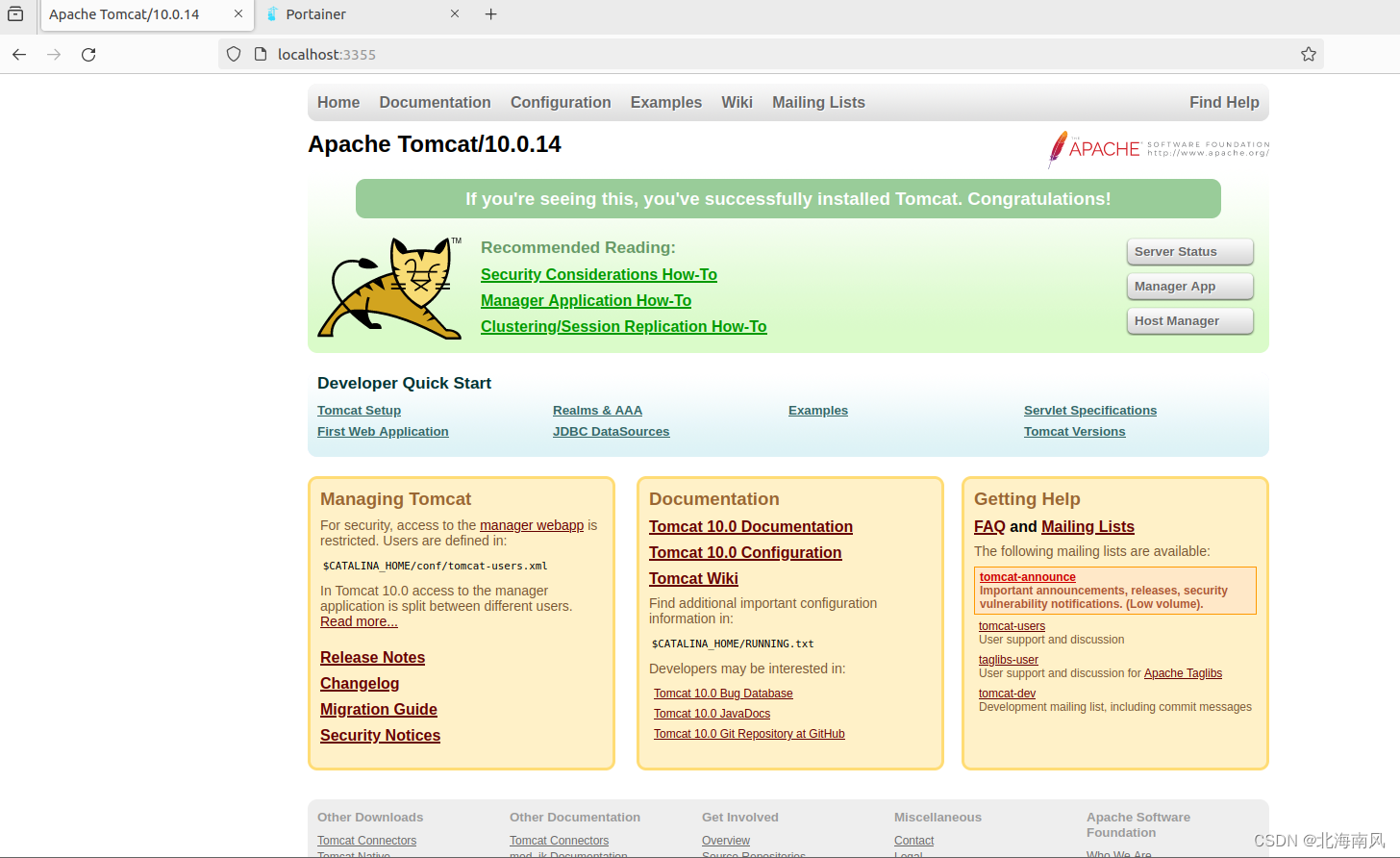Screen dimensions: 1400x858
Task: Click the Find Help link
Action: [x=1224, y=102]
